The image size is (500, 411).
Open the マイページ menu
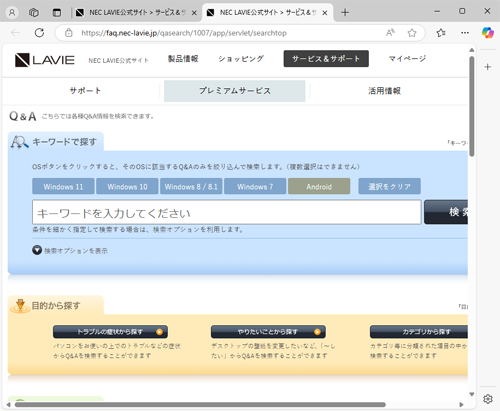point(407,59)
